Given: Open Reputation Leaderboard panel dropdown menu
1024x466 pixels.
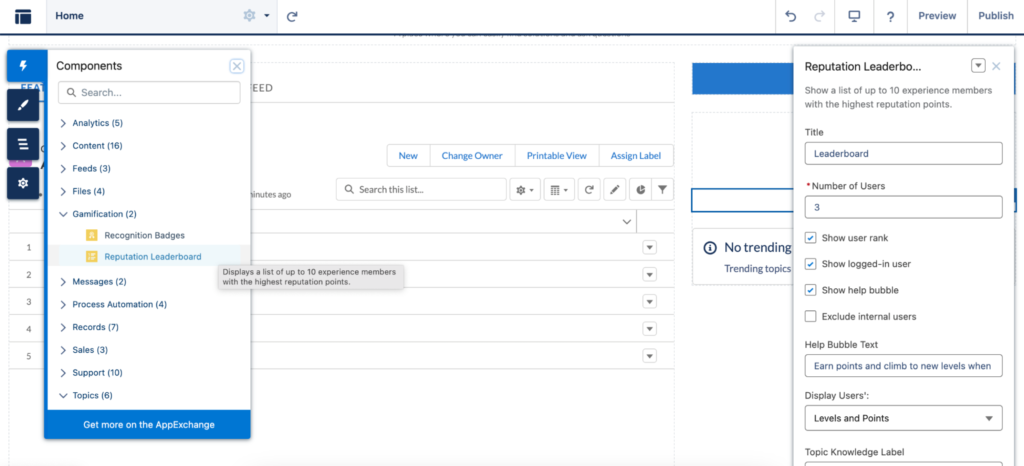Looking at the screenshot, I should 978,66.
